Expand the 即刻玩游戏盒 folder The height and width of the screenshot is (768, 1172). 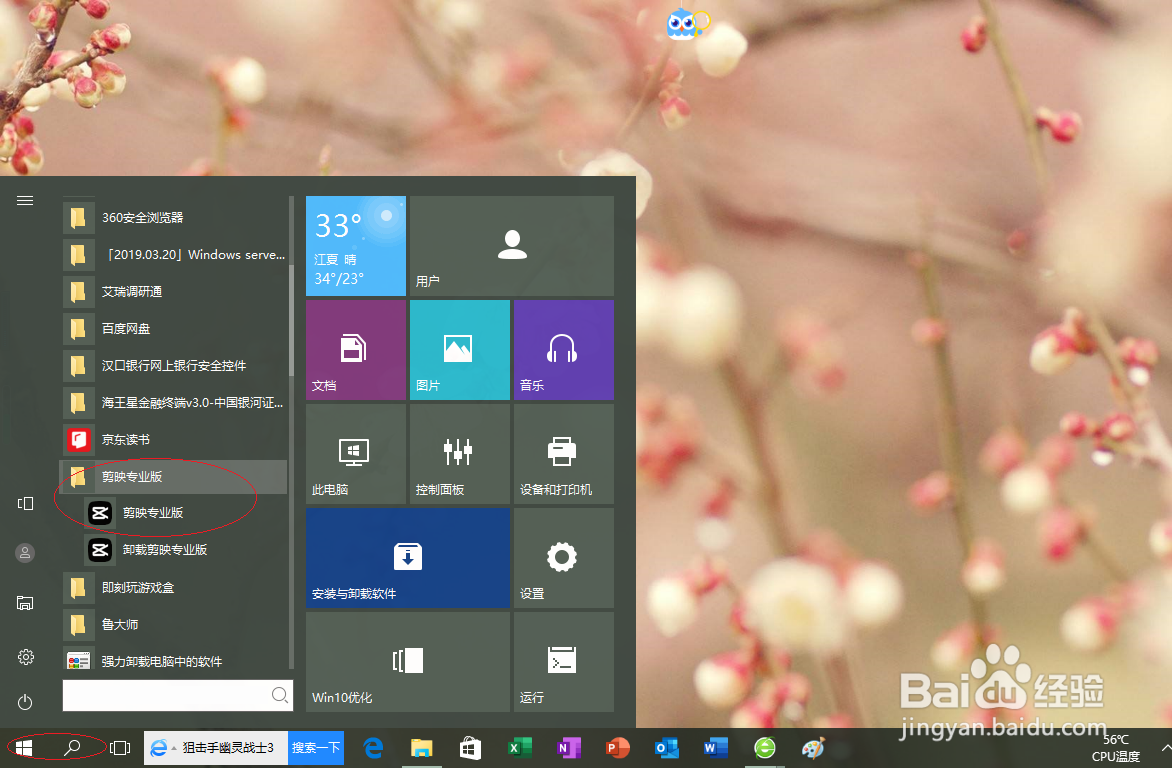pyautogui.click(x=174, y=588)
